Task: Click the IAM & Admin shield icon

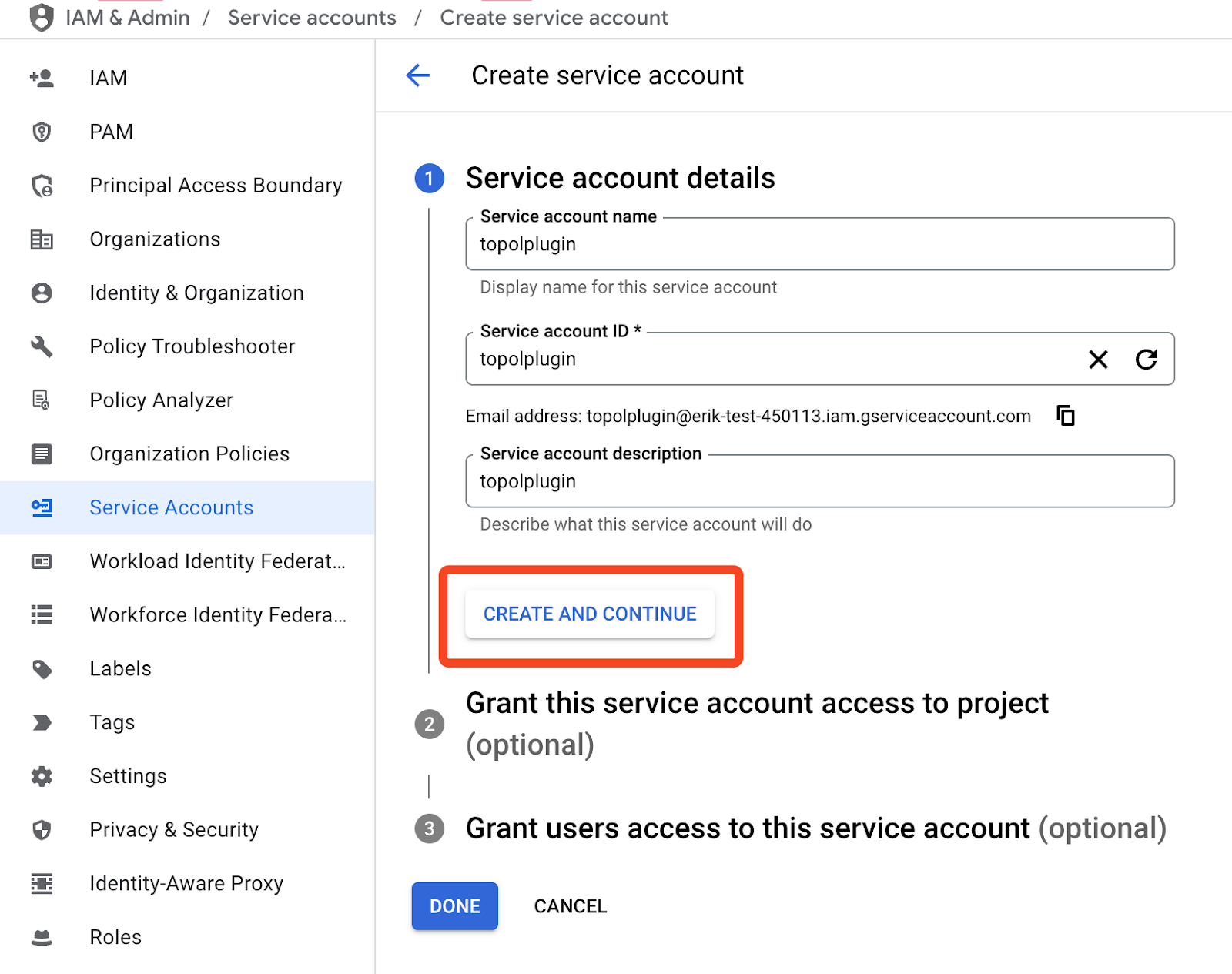Action: (42, 17)
